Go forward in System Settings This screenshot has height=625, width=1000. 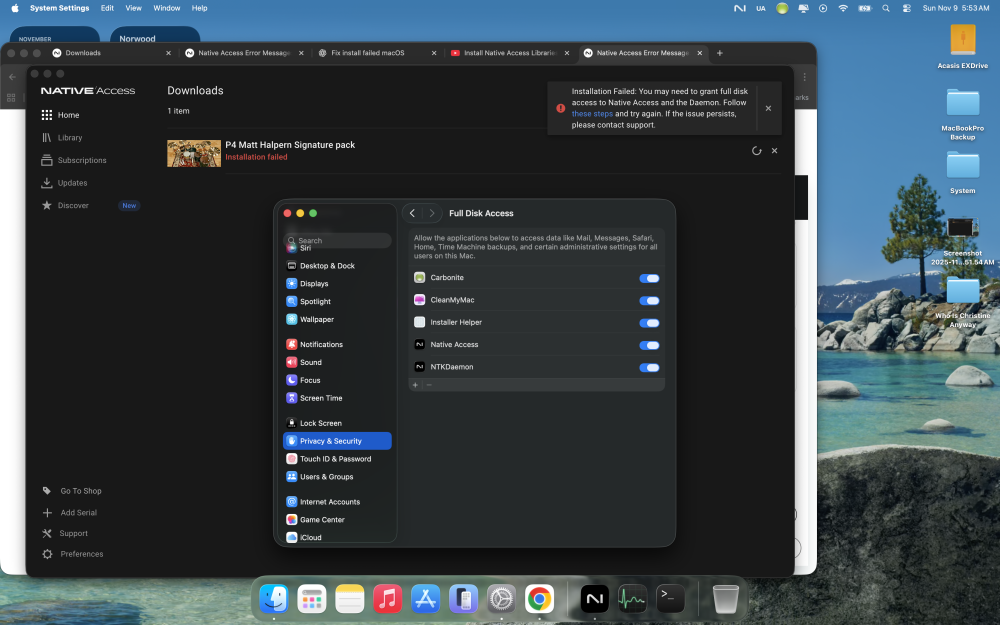tap(432, 213)
